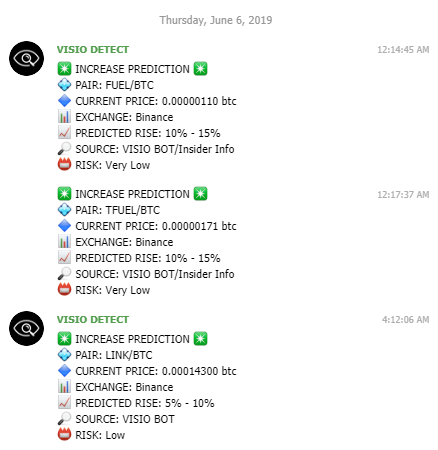The width and height of the screenshot is (438, 450).
Task: Click the 12:17:37 AM timestamp
Action: tap(403, 195)
